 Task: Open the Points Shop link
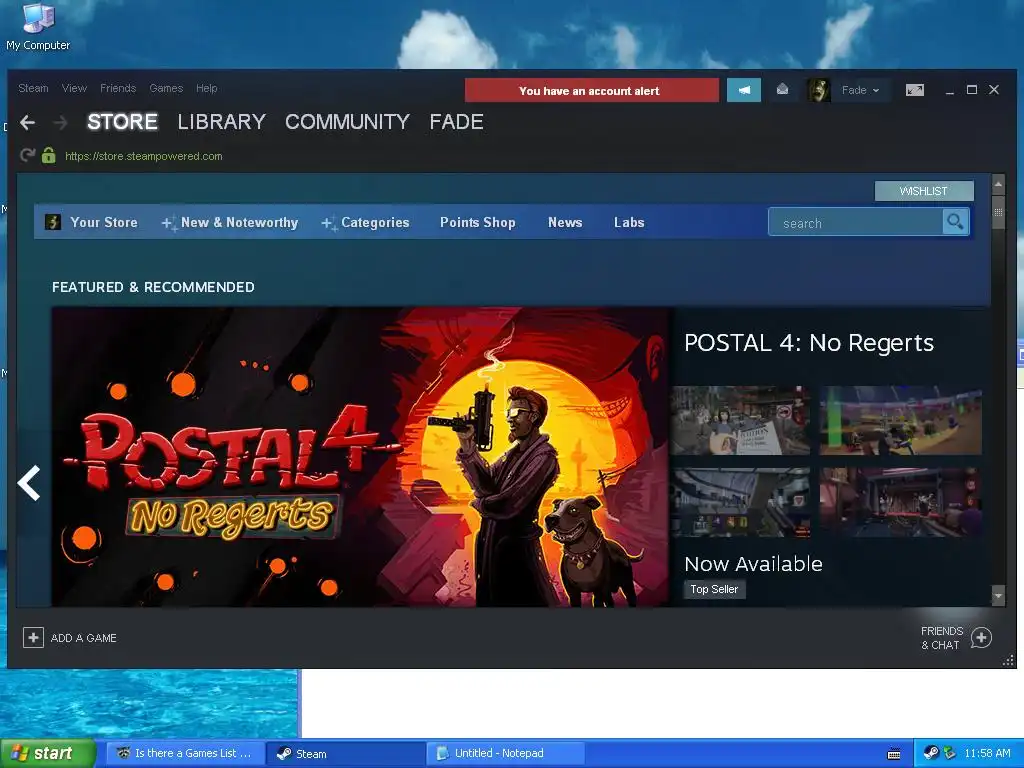point(477,222)
